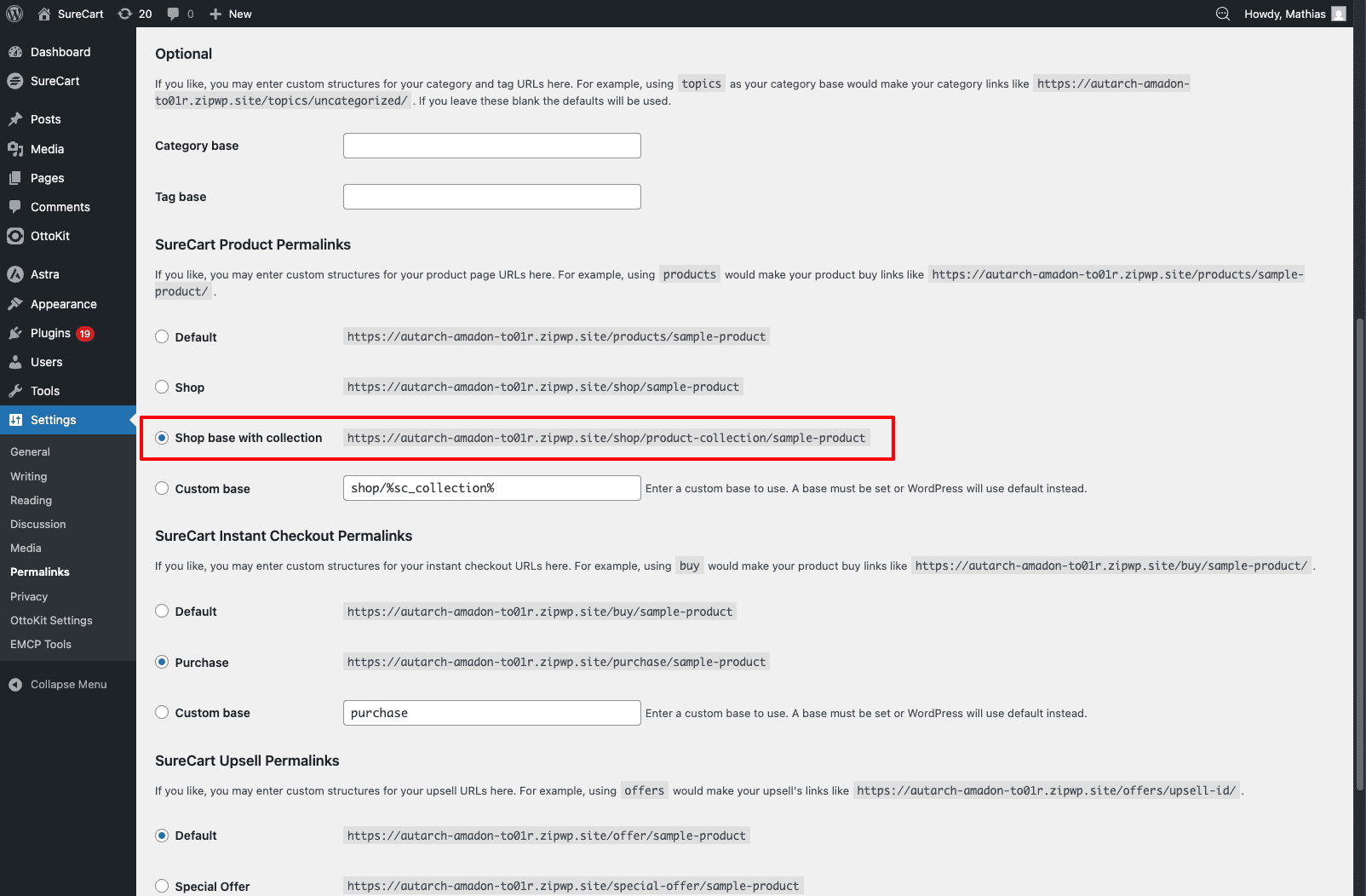Click the Plugins plug icon
1366x896 pixels.
[15, 333]
